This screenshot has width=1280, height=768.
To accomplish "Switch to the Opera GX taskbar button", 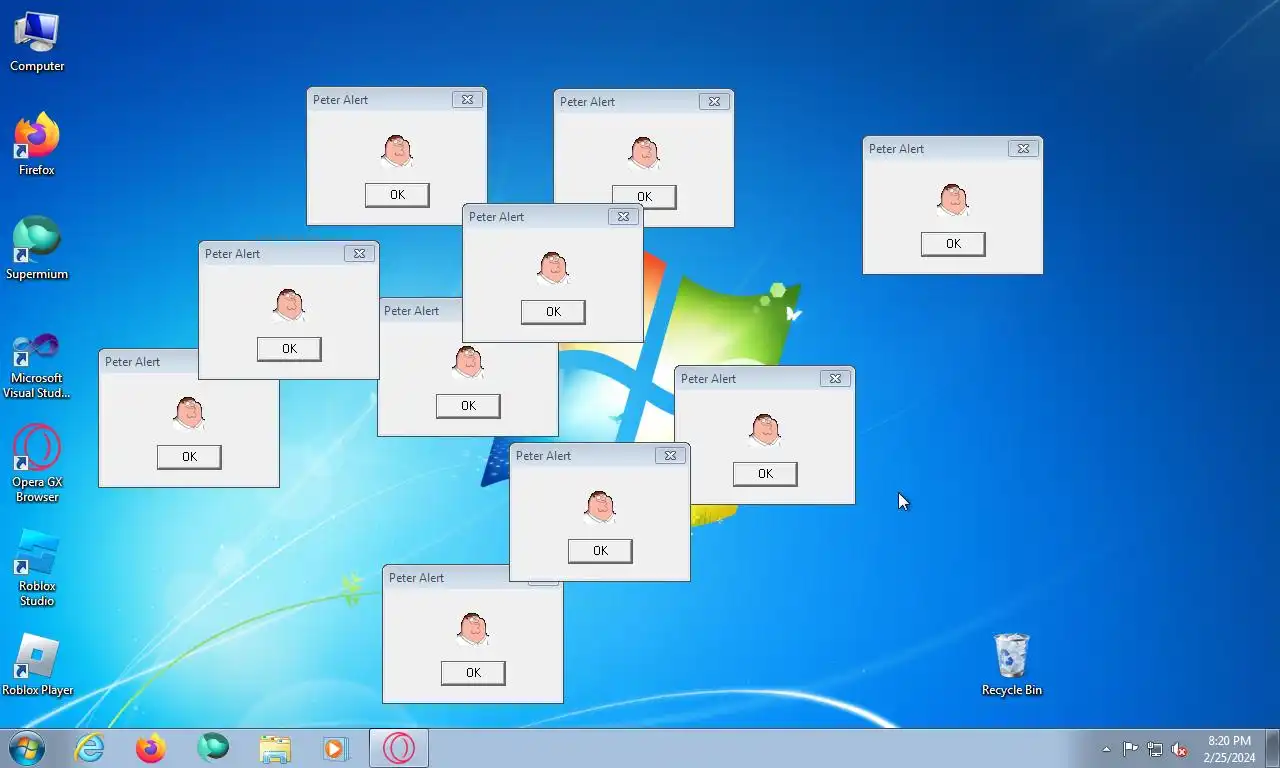I will click(399, 748).
